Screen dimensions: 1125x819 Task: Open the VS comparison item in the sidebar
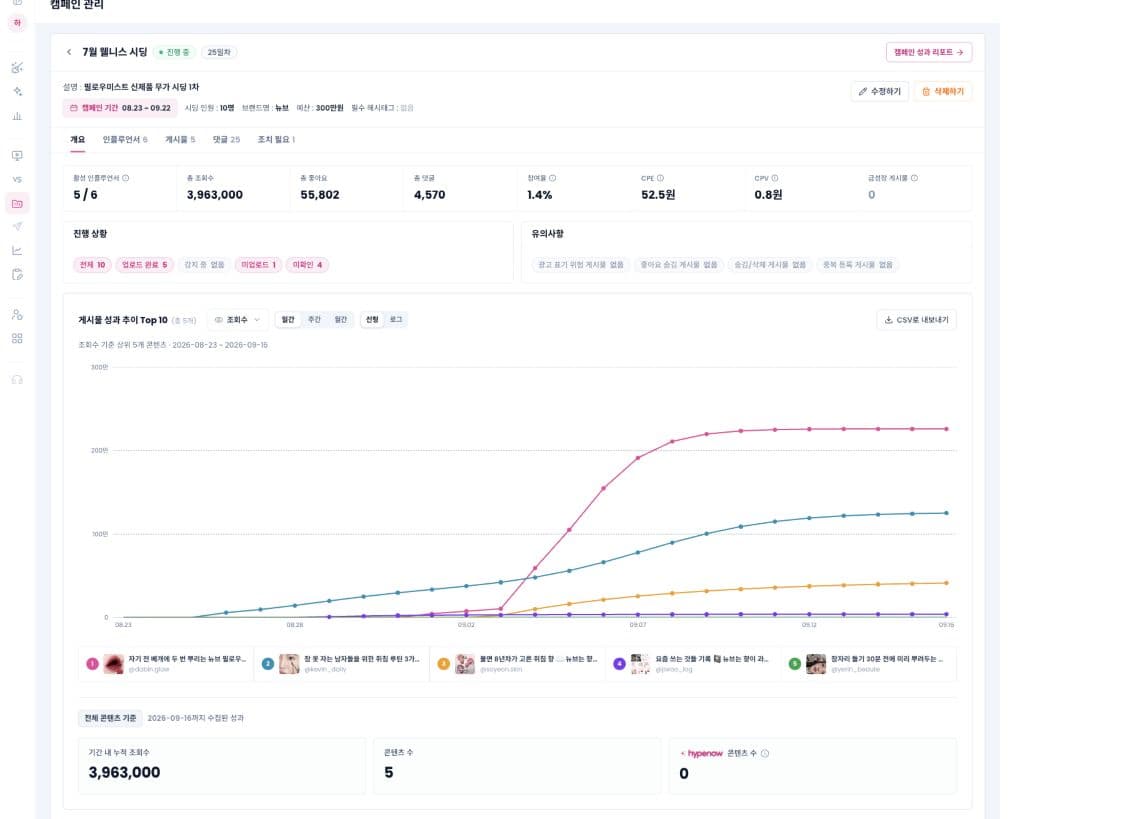pos(17,180)
